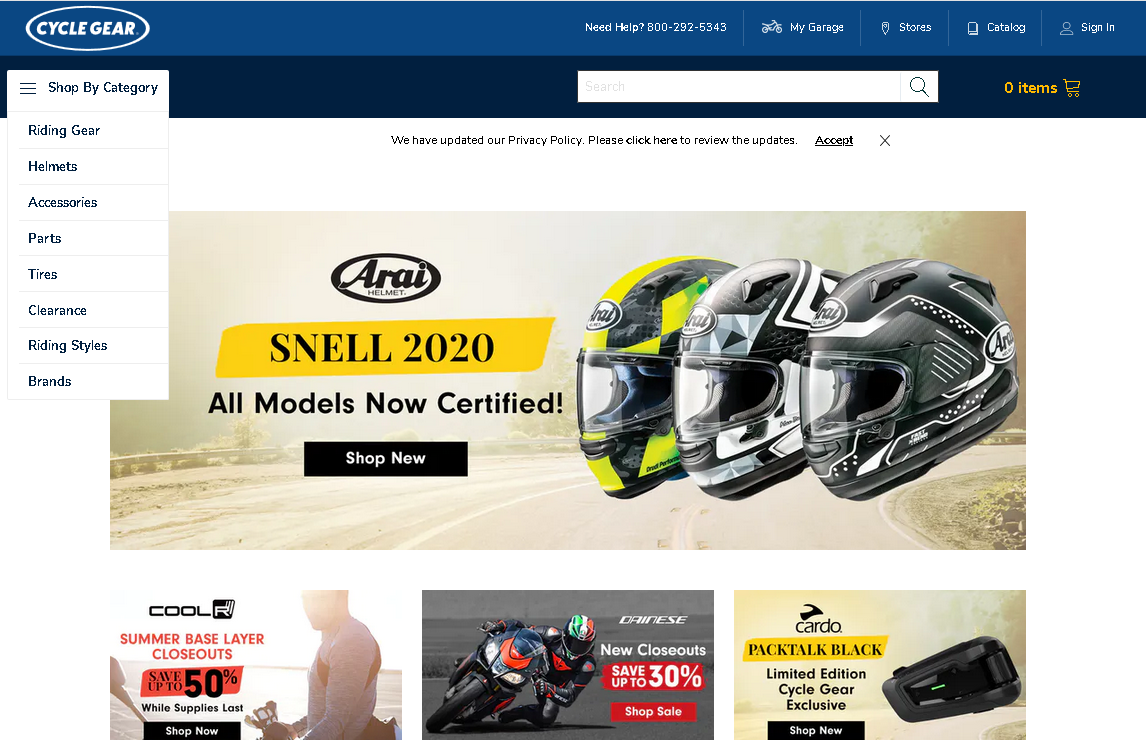Click the Cycle Gear logo
Image resolution: width=1146 pixels, height=740 pixels.
(88, 29)
